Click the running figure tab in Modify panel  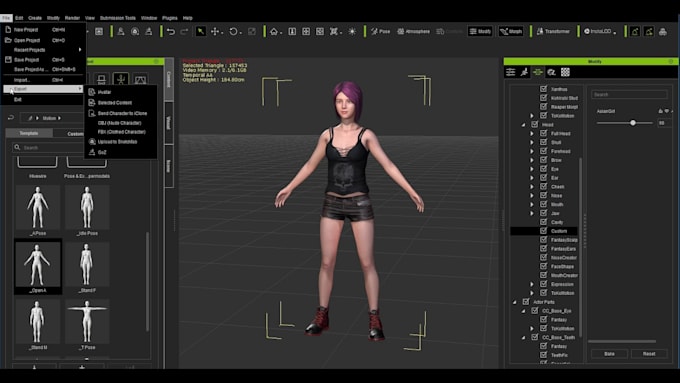(x=524, y=72)
